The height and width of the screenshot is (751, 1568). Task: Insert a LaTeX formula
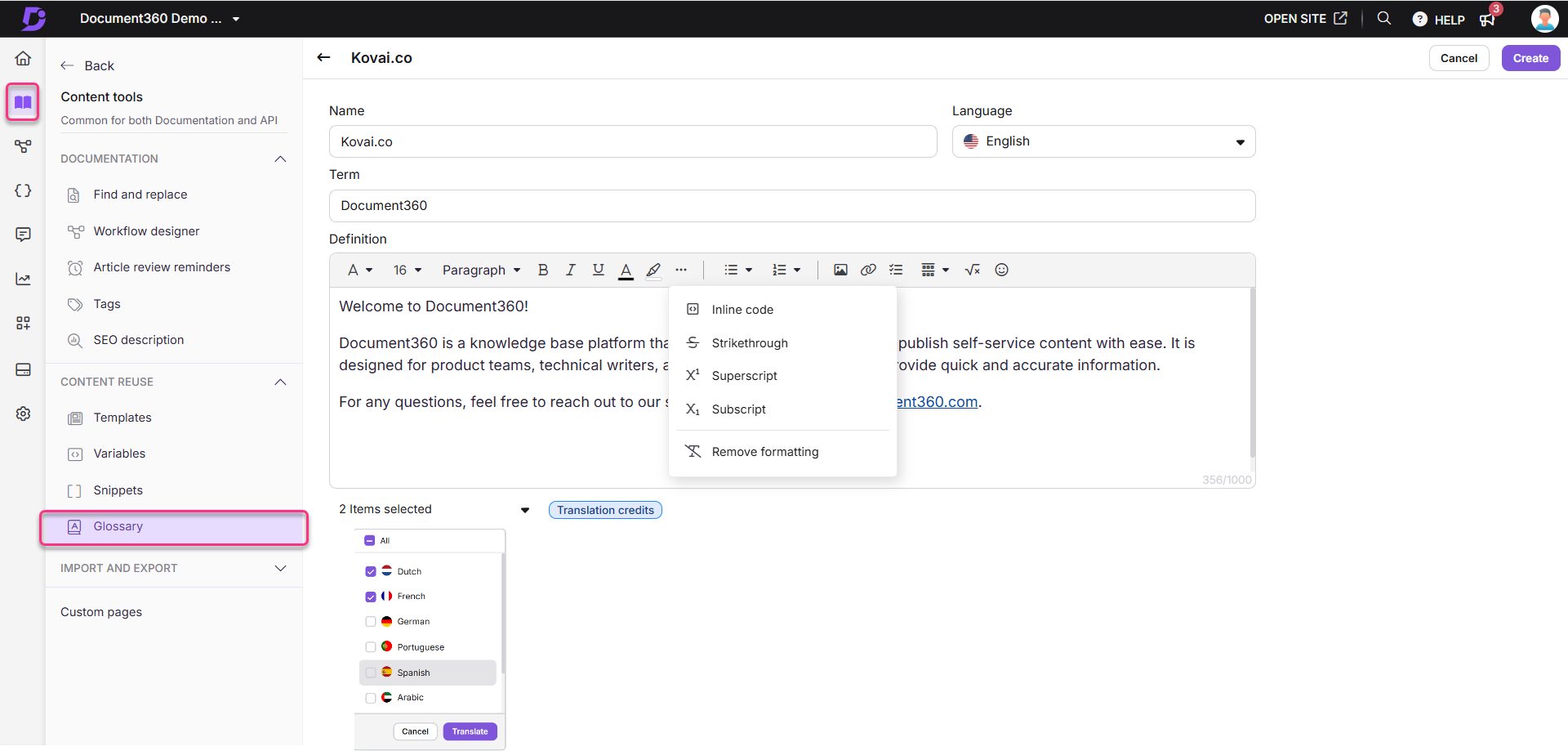click(x=973, y=270)
